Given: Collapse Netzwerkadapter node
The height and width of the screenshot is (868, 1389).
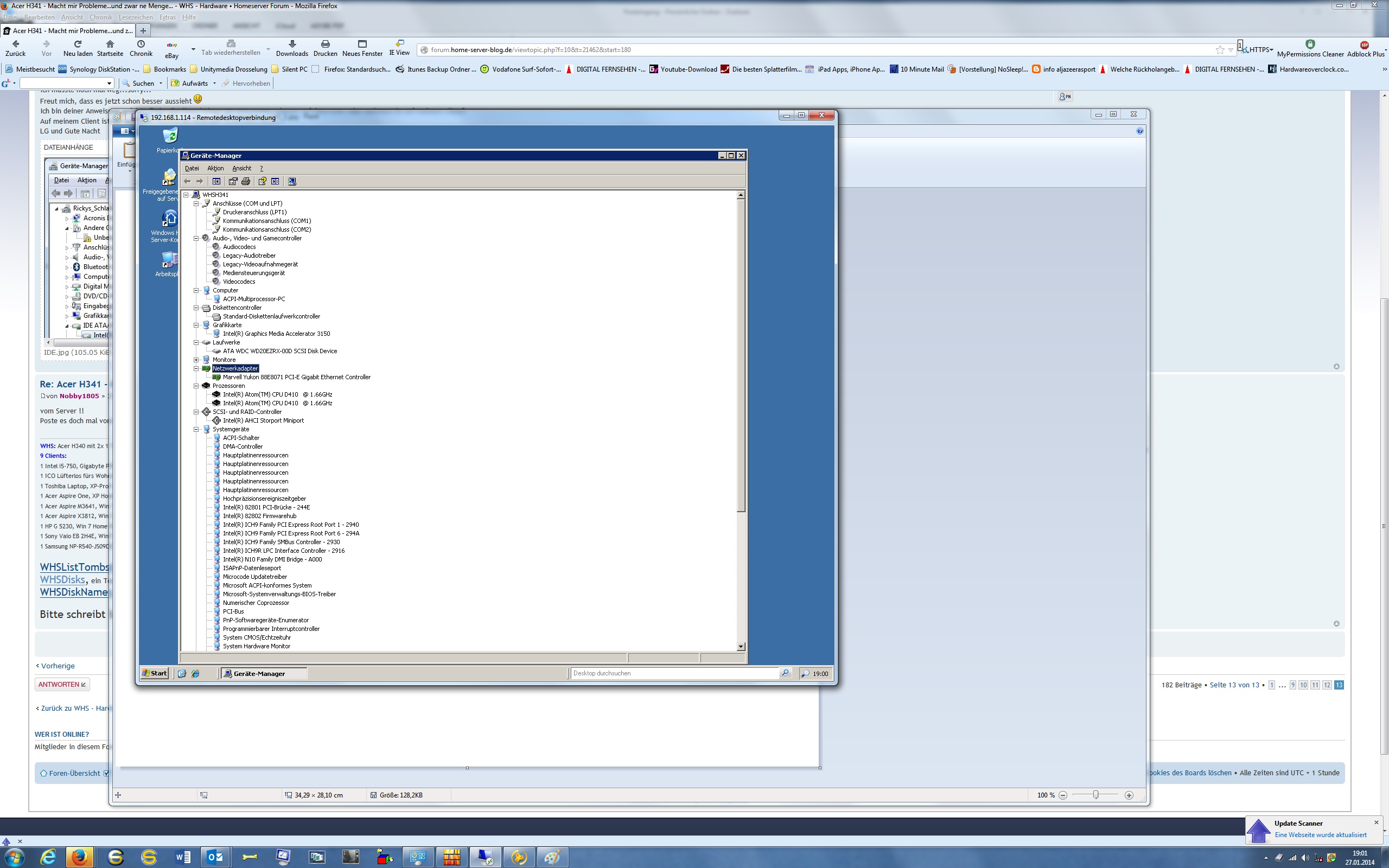Looking at the screenshot, I should click(196, 368).
